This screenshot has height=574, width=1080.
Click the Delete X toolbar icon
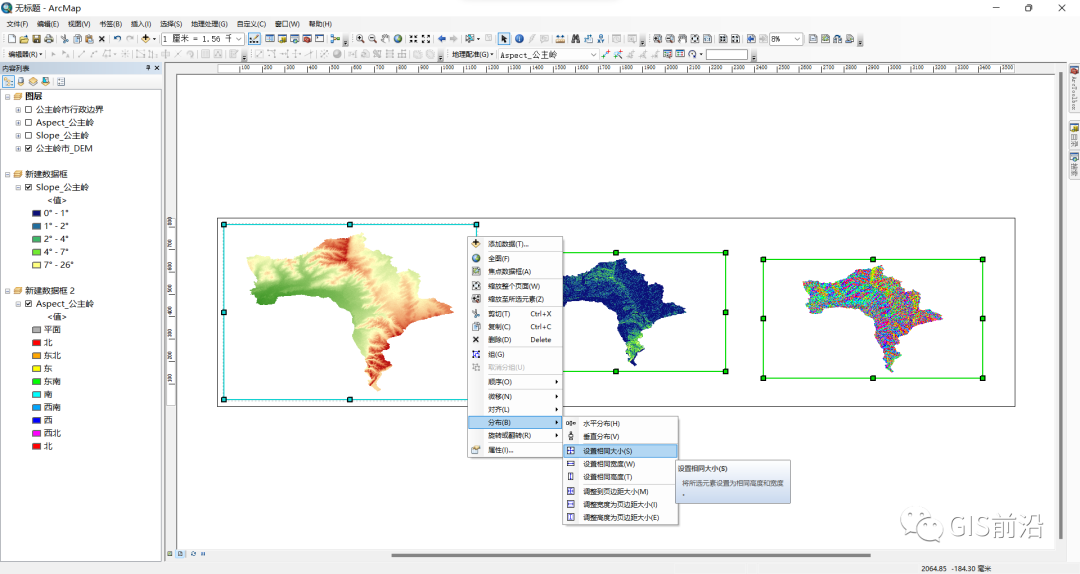click(x=102, y=39)
